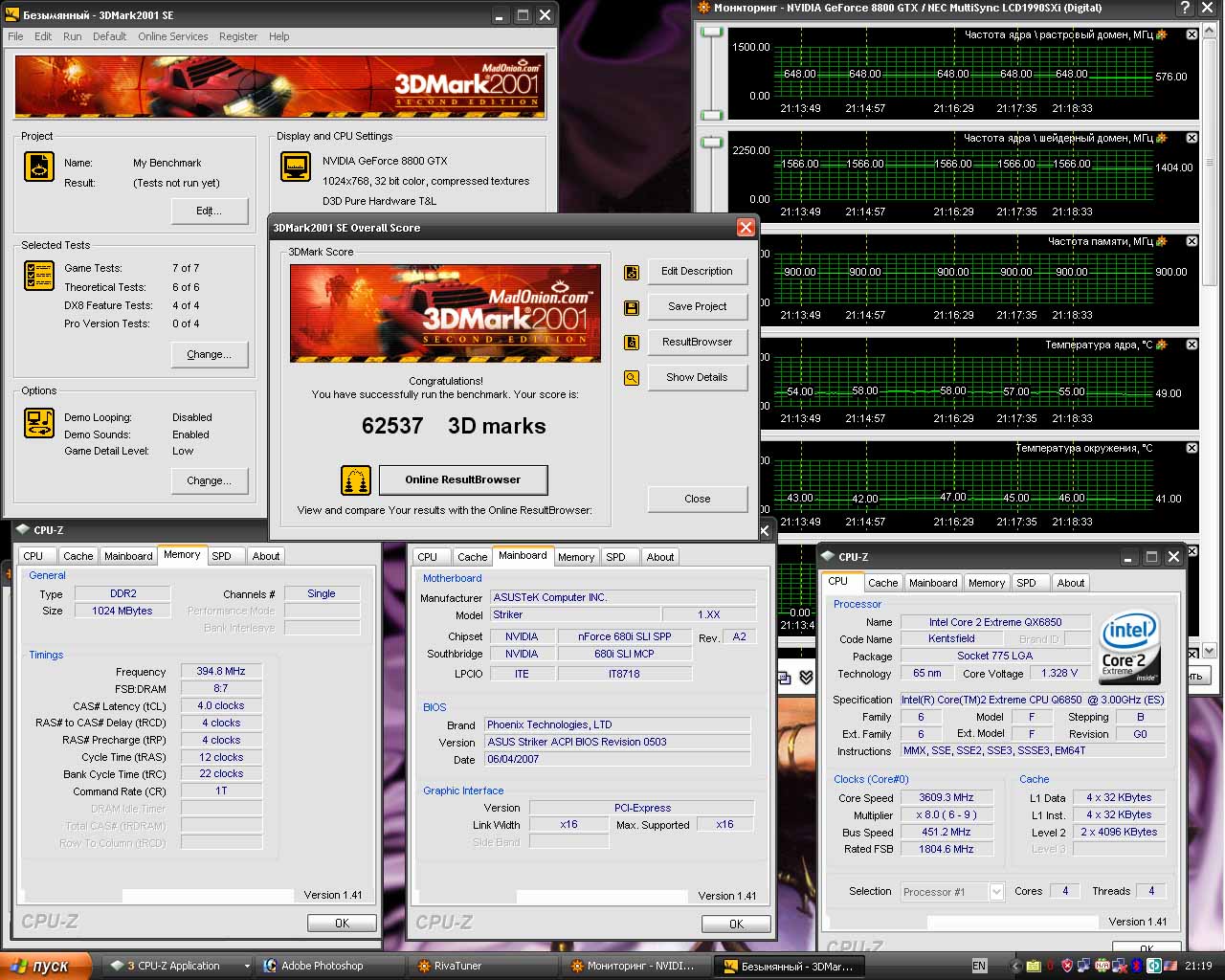Open the Default menu in 3DMark2001
The image size is (1225, 980).
click(109, 36)
